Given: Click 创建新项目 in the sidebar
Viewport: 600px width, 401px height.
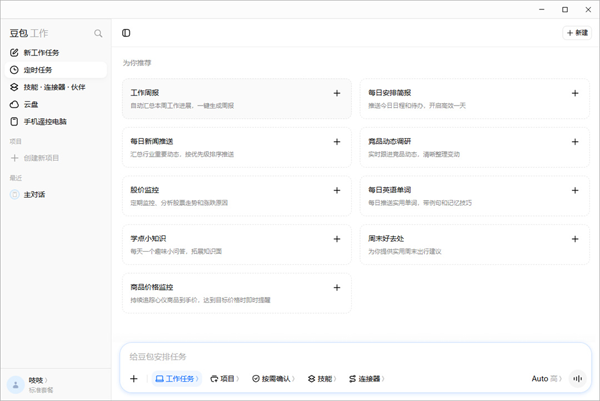Looking at the screenshot, I should tap(55, 158).
